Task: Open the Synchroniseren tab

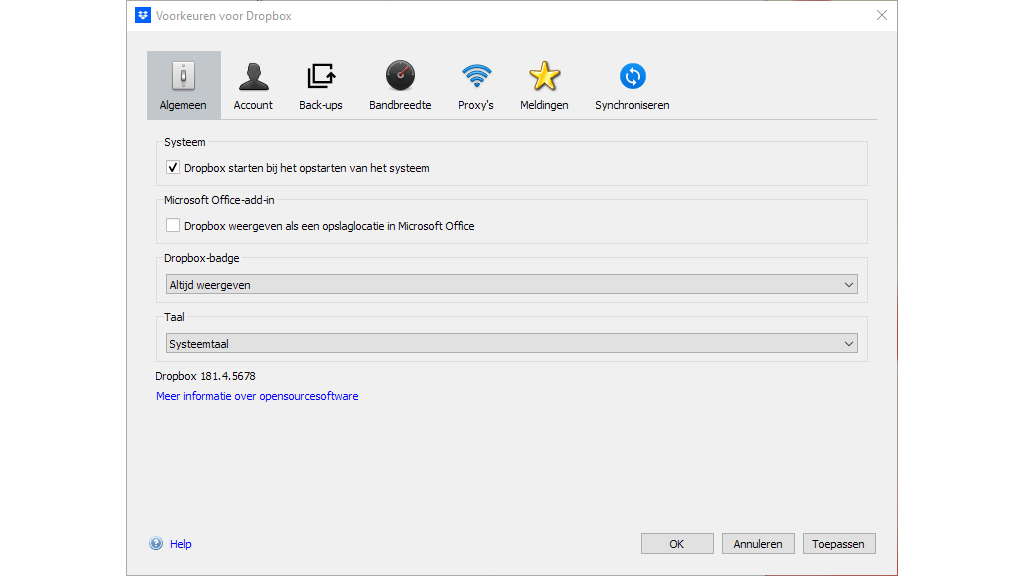Action: (632, 85)
